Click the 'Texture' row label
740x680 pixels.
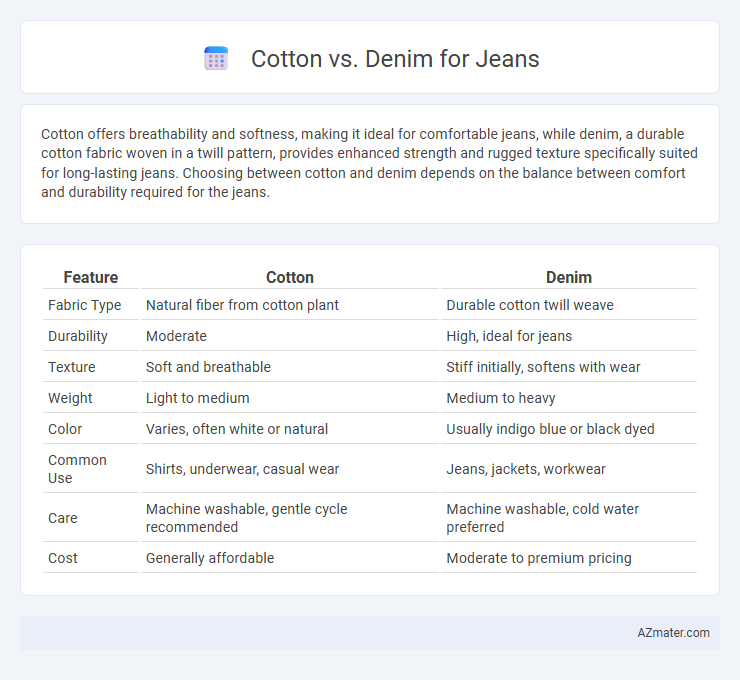(72, 367)
